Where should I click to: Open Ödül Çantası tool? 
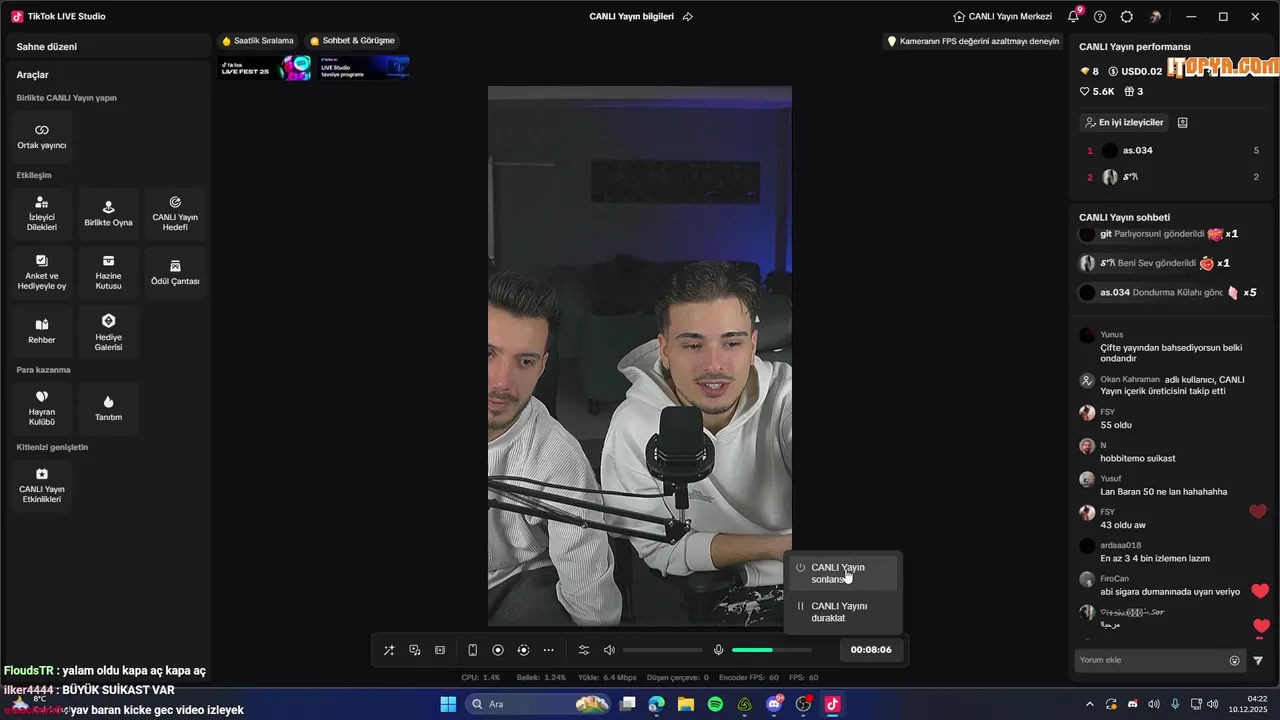175,273
